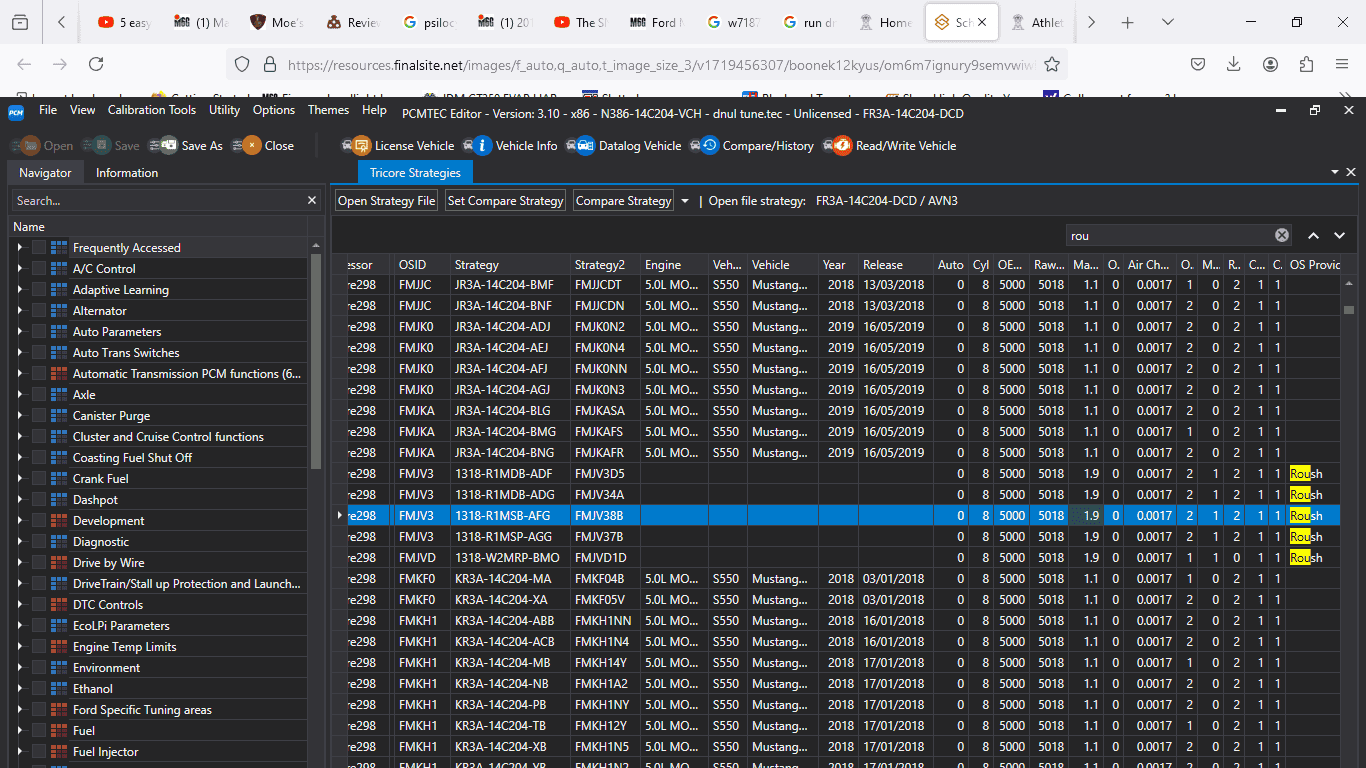Open the Utility menu
The image size is (1366, 768).
[x=224, y=110]
